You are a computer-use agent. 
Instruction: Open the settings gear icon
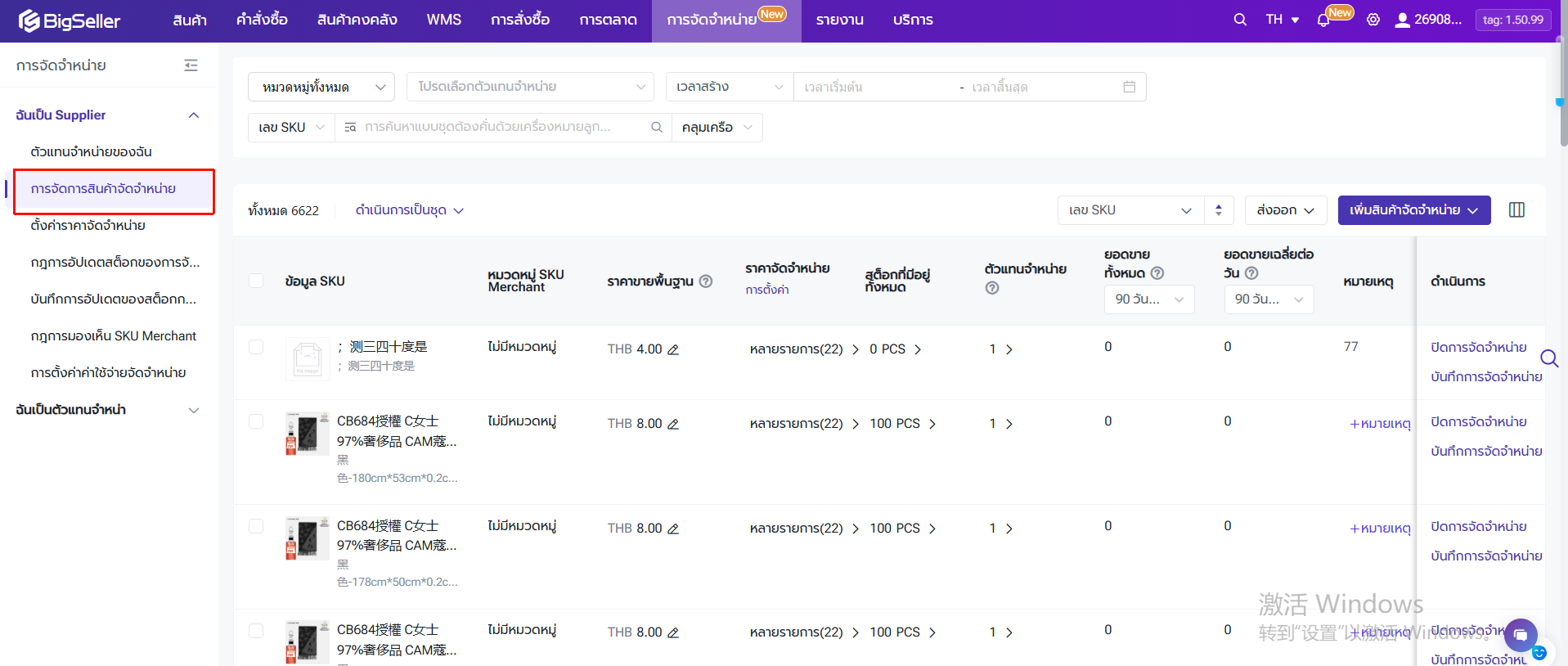coord(1373,20)
